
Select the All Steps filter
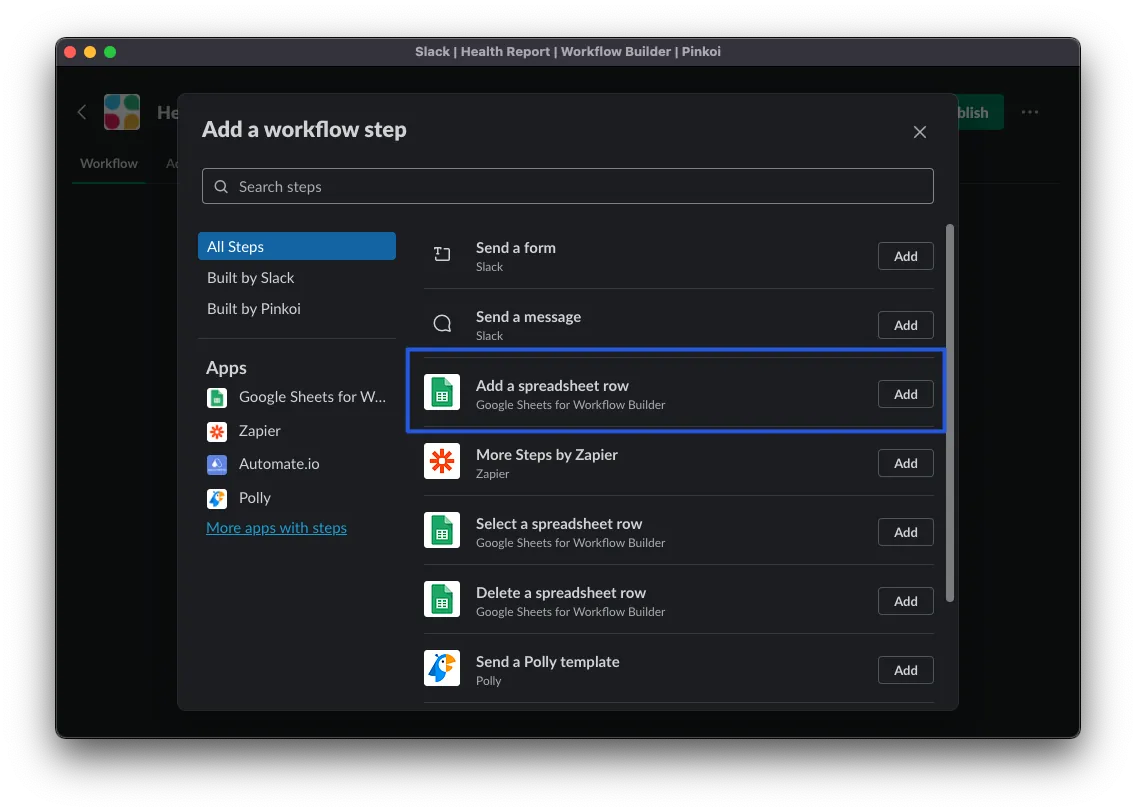click(296, 246)
